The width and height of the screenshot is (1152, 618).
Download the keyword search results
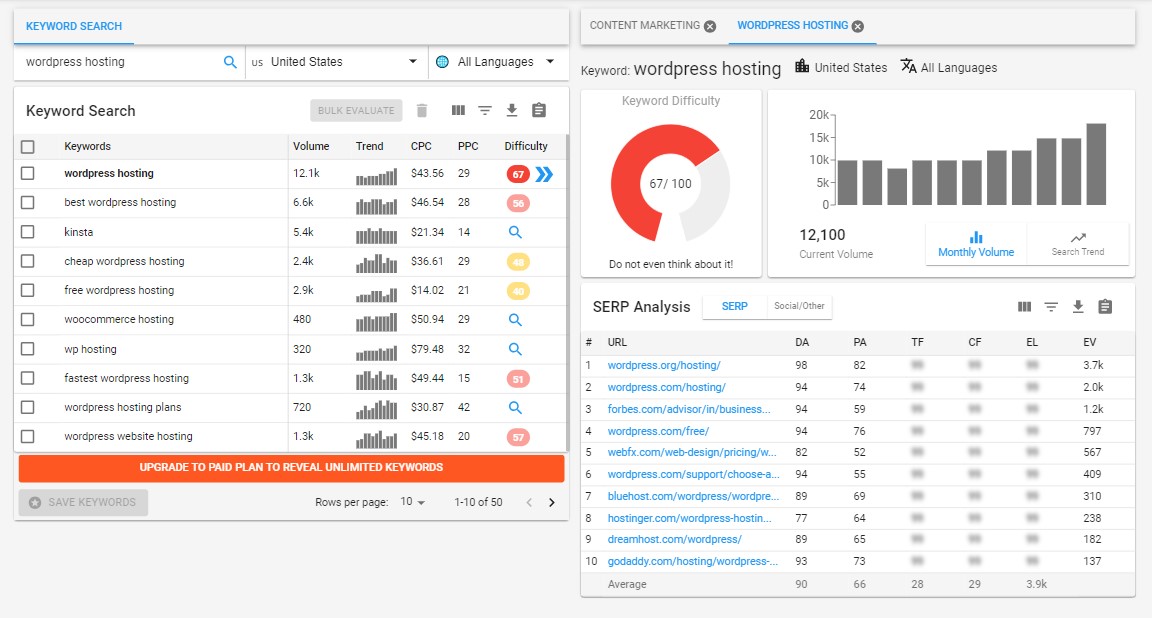(512, 111)
